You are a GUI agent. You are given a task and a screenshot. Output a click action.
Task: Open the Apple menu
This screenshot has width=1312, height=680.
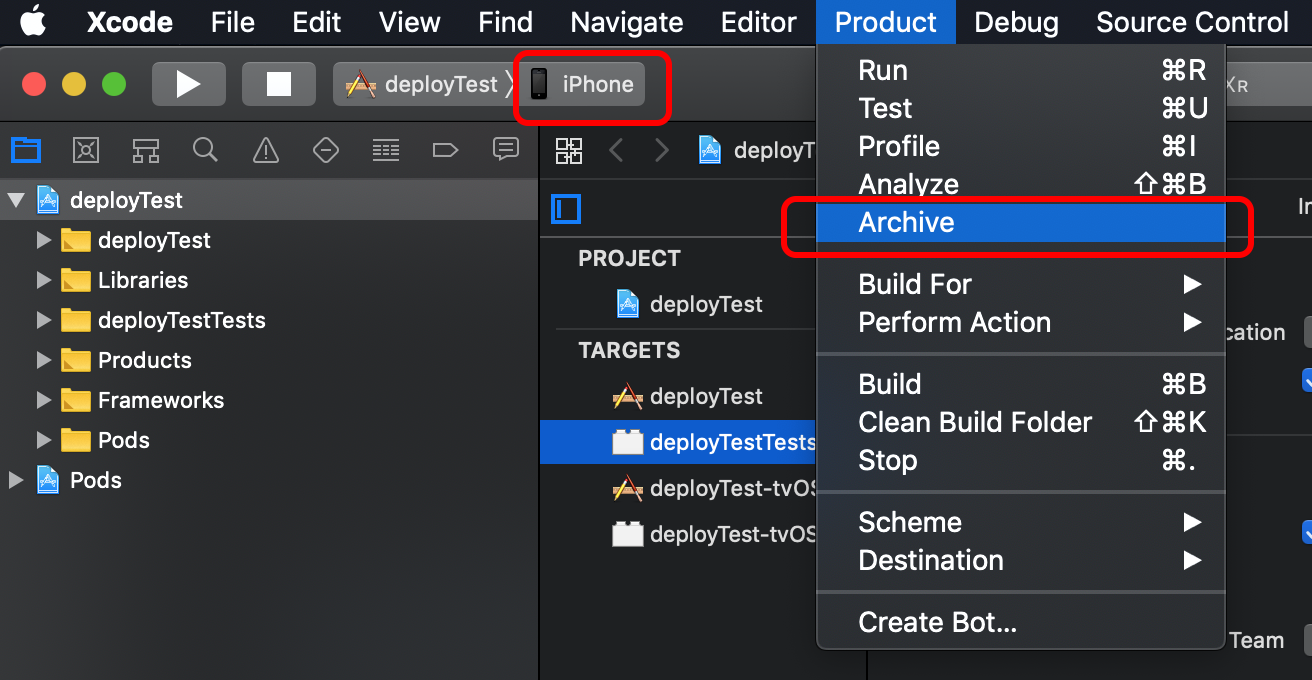point(33,21)
